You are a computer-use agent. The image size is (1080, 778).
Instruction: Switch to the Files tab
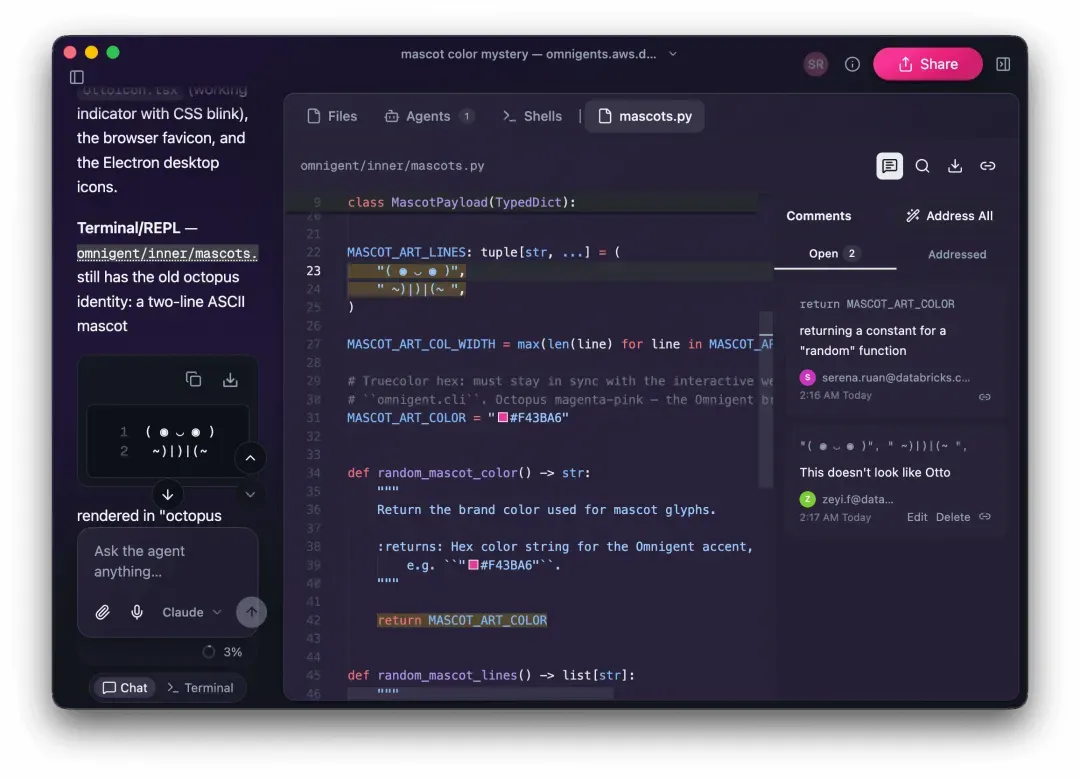(333, 116)
